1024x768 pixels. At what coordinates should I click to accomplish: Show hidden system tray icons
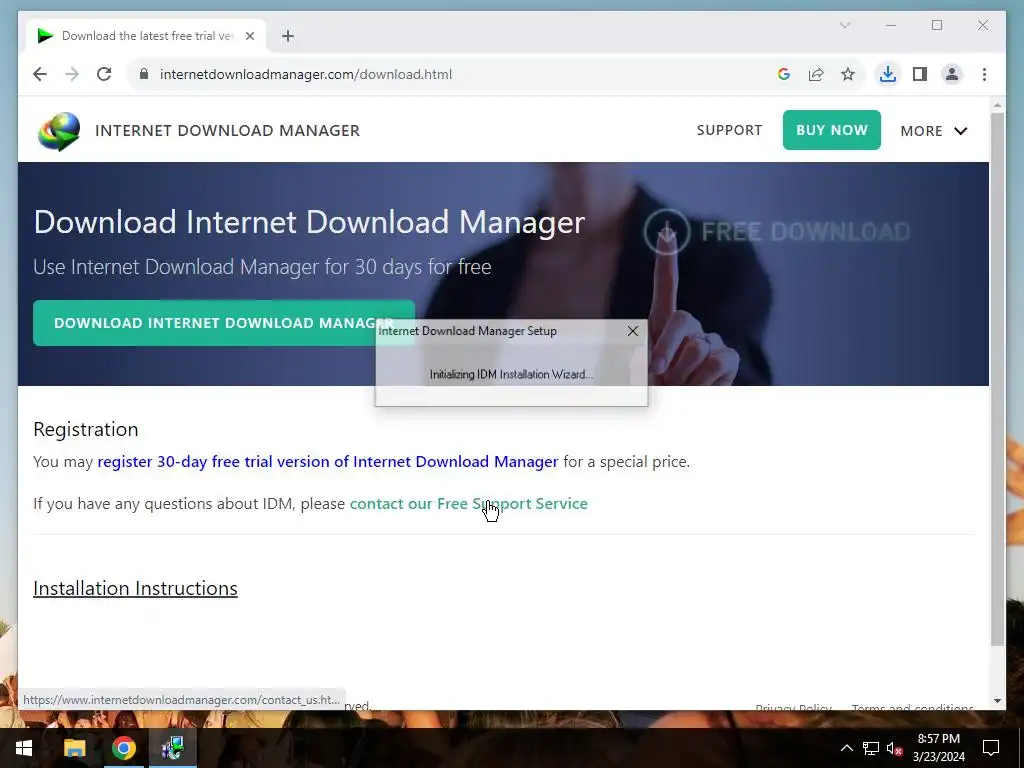[846, 748]
